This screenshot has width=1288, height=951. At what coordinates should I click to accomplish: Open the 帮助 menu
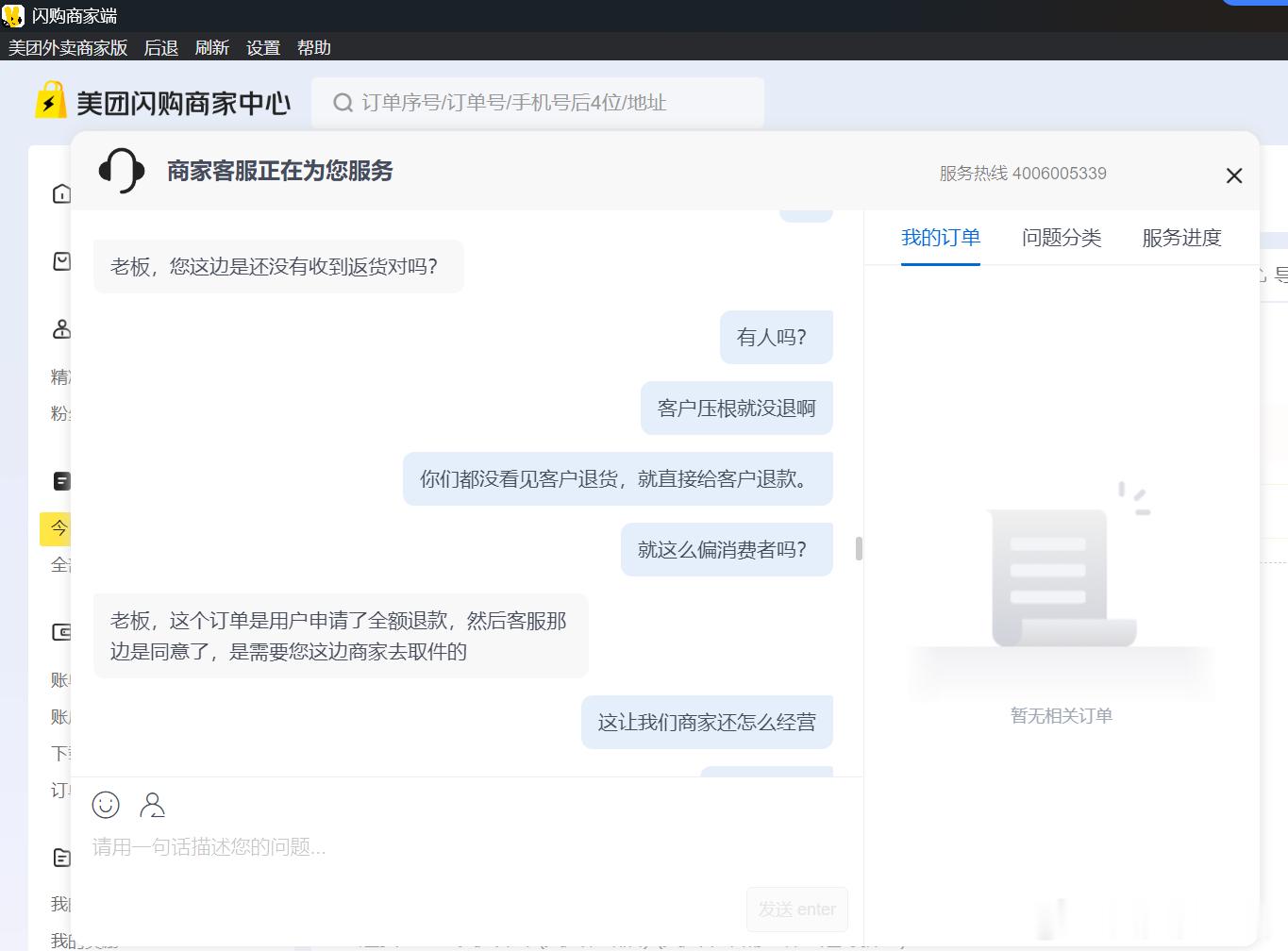314,47
